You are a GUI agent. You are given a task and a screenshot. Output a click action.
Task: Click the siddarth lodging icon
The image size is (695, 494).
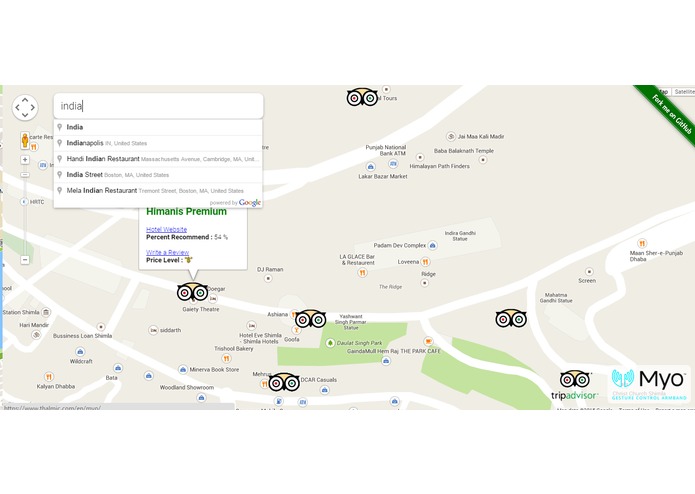[153, 331]
